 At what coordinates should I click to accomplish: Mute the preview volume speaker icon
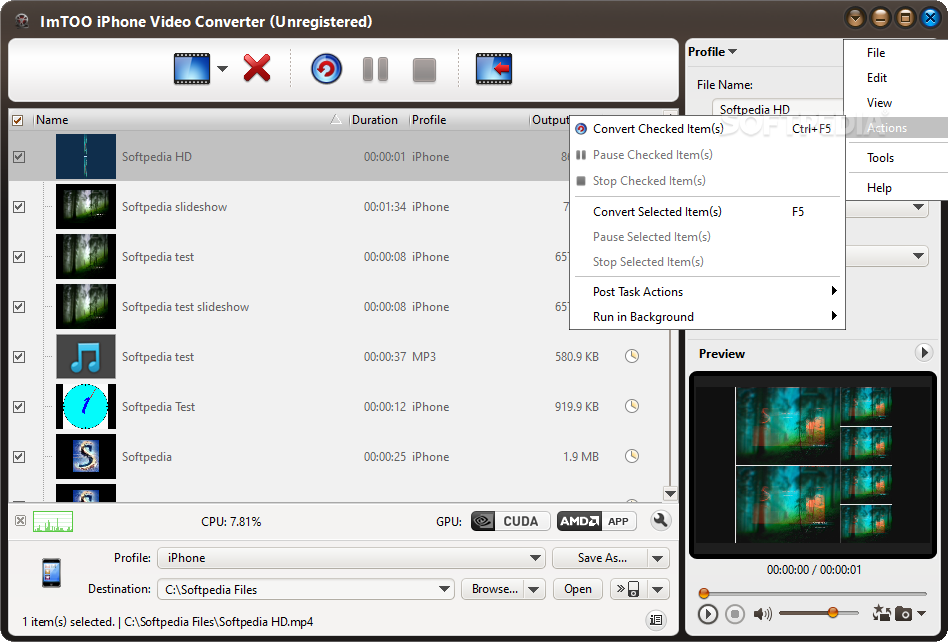tap(762, 614)
